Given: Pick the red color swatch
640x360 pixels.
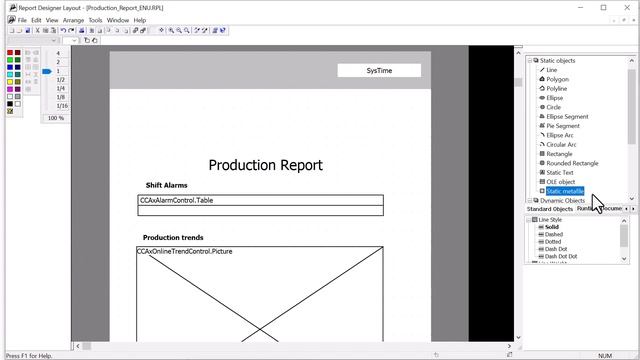Looking at the screenshot, I should tap(10, 53).
